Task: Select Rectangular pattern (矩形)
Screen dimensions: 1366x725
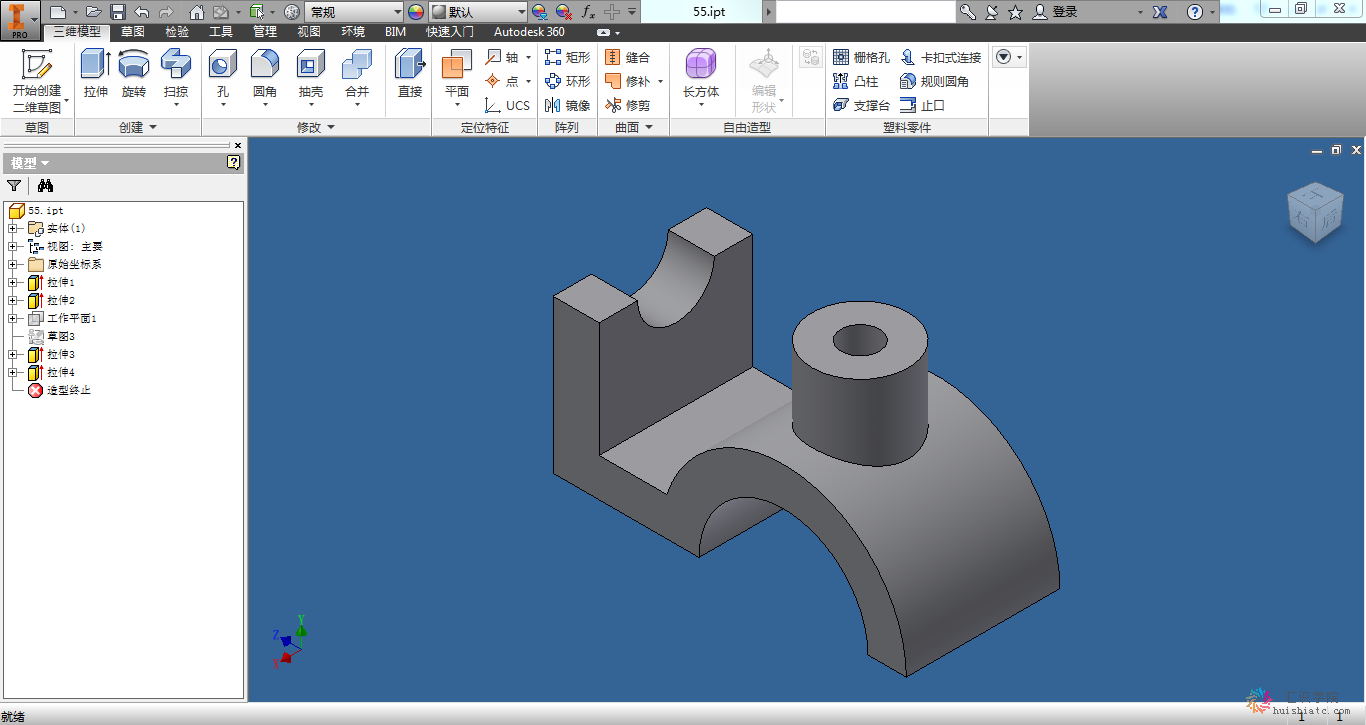Action: click(x=567, y=57)
